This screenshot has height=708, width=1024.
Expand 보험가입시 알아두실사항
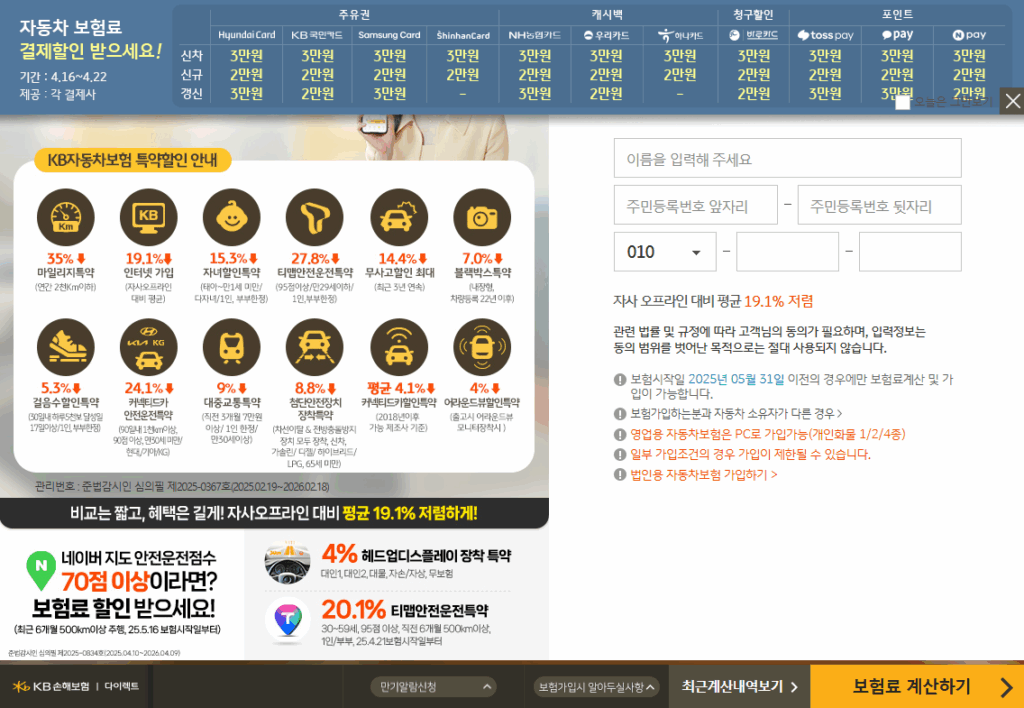pyautogui.click(x=596, y=686)
